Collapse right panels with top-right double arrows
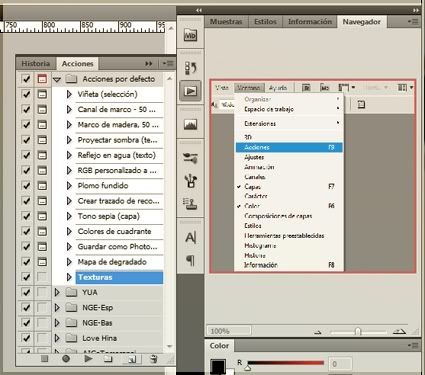The width and height of the screenshot is (425, 375). [x=416, y=10]
